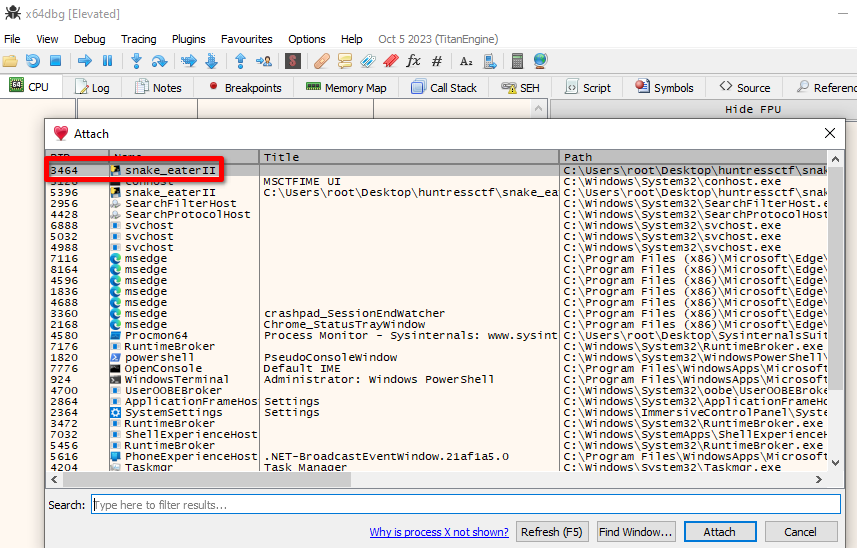Click the Step Into icon
This screenshot has width=857, height=548.
pyautogui.click(x=137, y=61)
